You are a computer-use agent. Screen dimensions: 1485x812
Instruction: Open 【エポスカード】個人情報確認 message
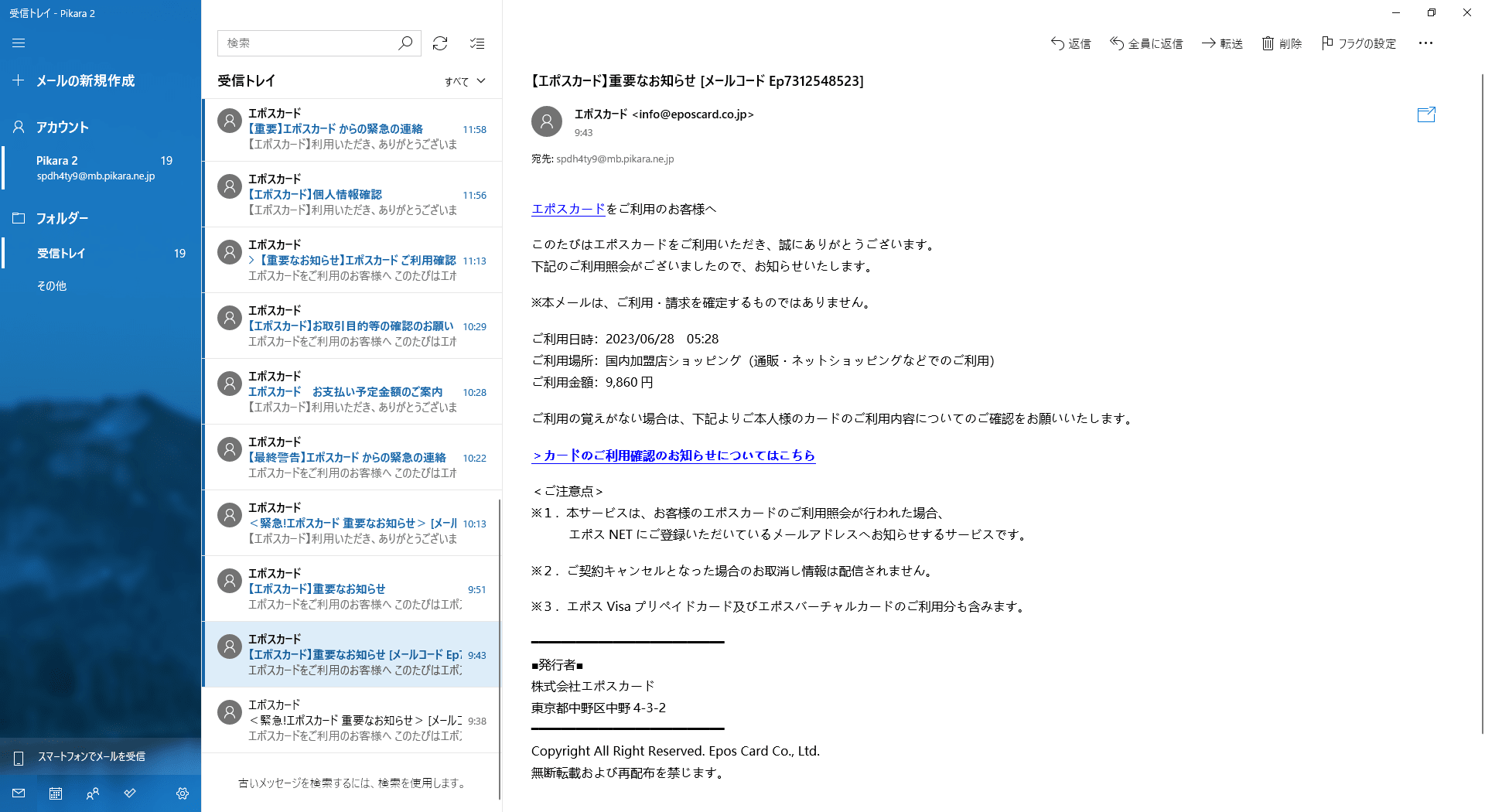(x=352, y=194)
